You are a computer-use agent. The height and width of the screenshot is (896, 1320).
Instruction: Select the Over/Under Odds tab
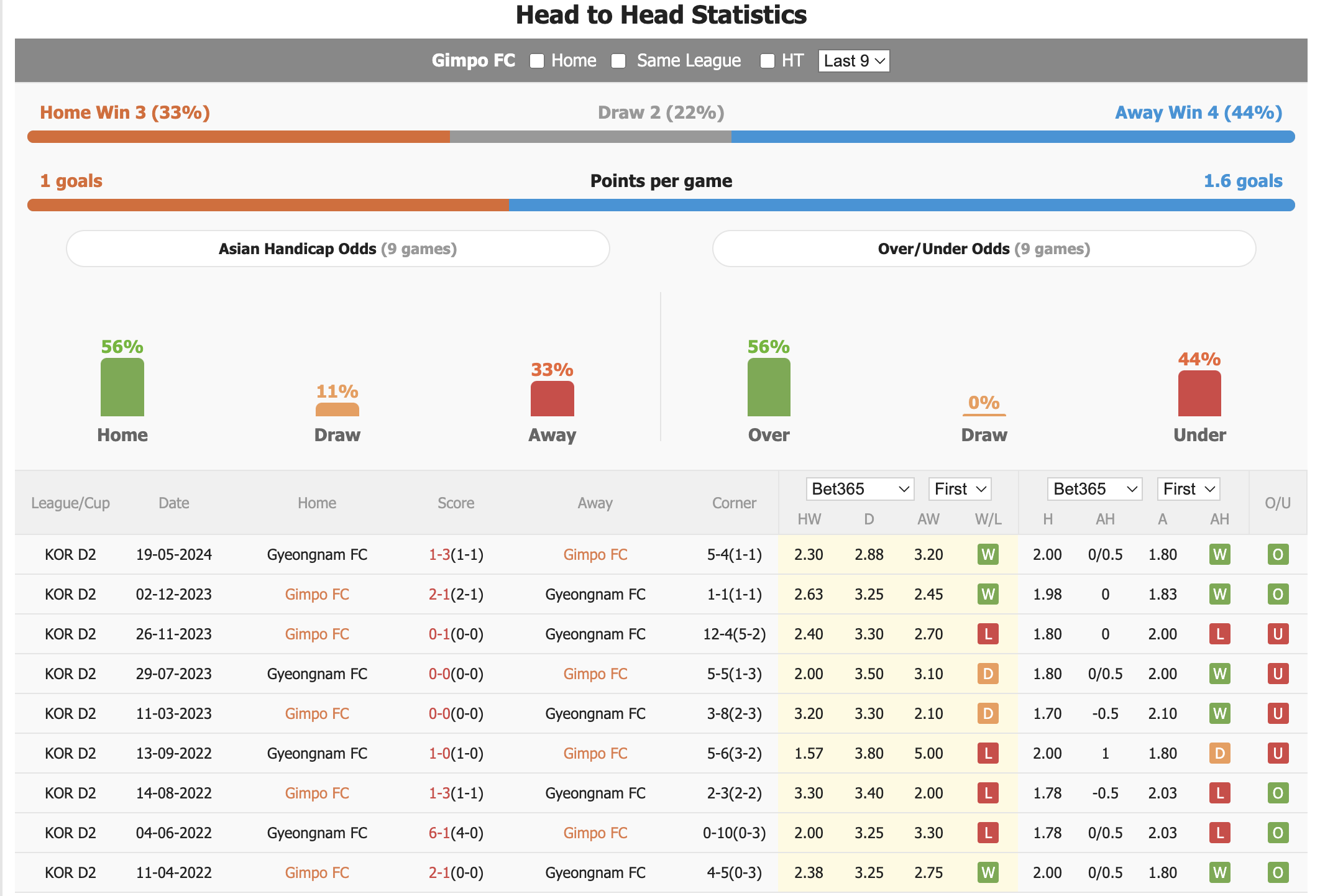pyautogui.click(x=984, y=249)
